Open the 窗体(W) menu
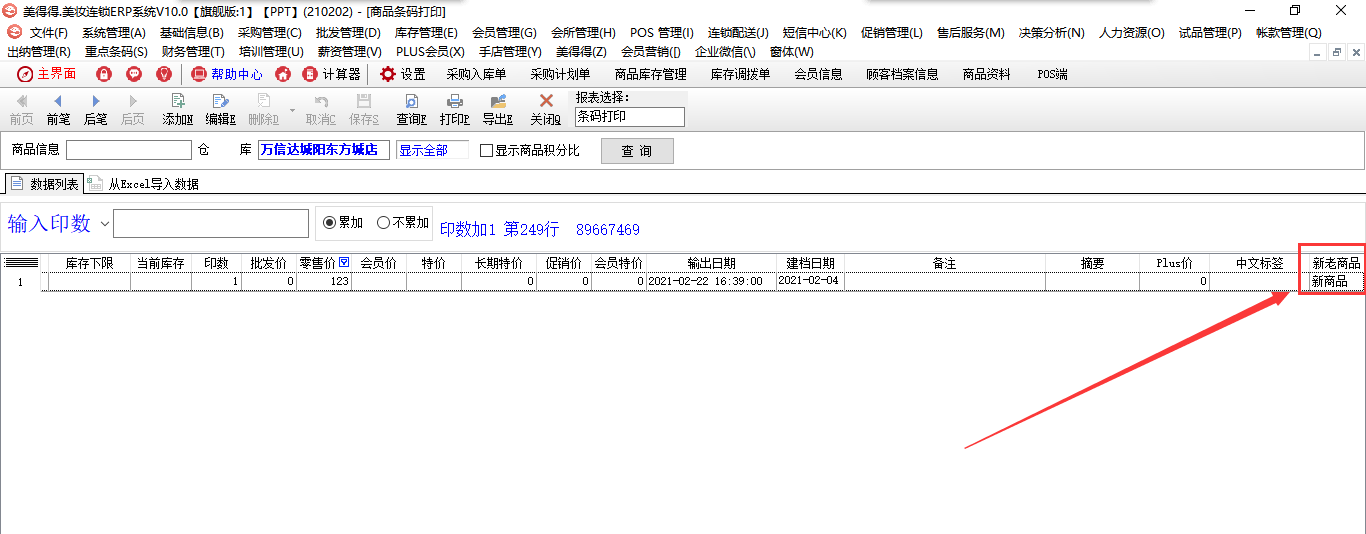1366x534 pixels. pyautogui.click(x=792, y=52)
